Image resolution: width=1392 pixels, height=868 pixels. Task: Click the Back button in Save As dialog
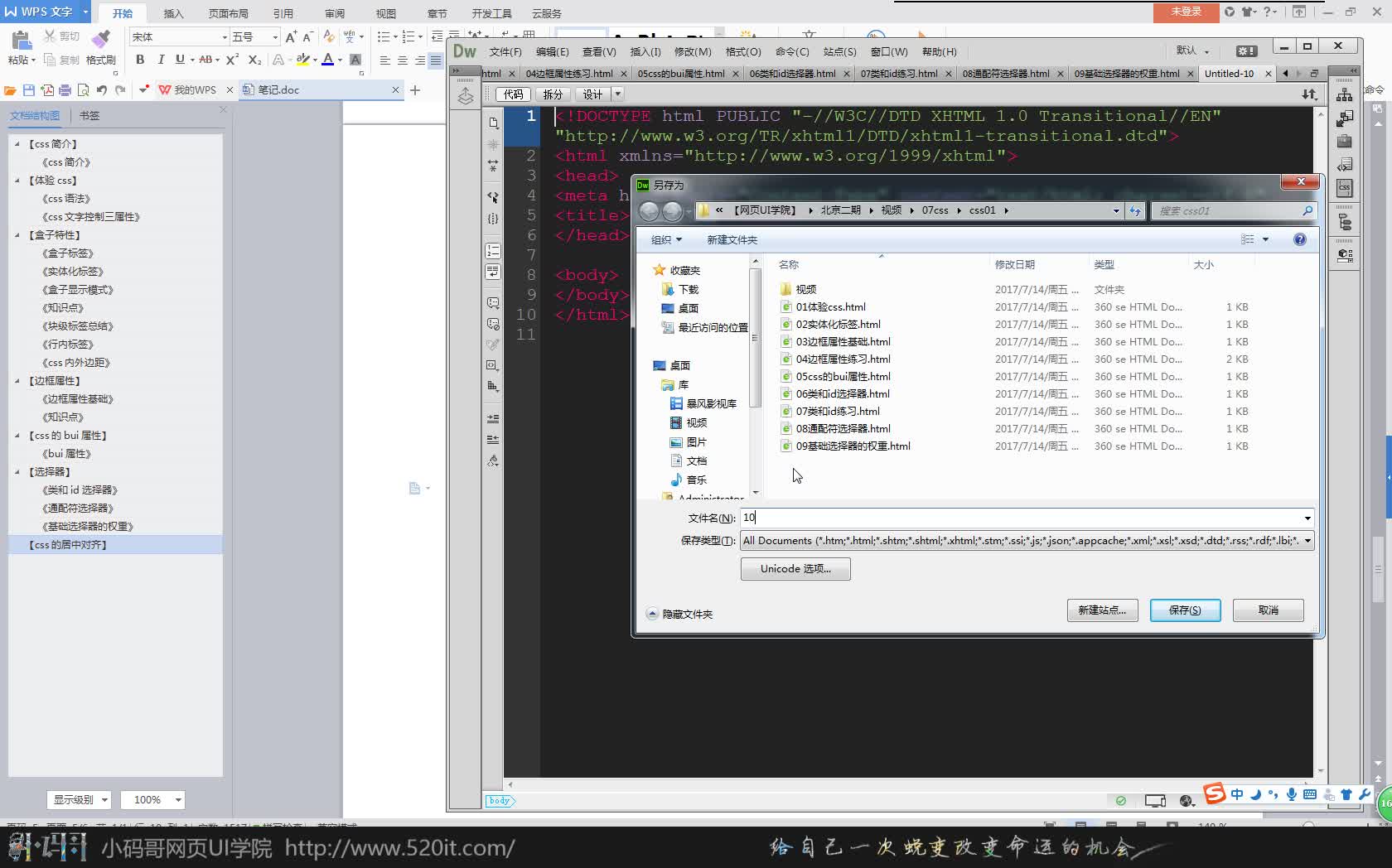point(650,211)
